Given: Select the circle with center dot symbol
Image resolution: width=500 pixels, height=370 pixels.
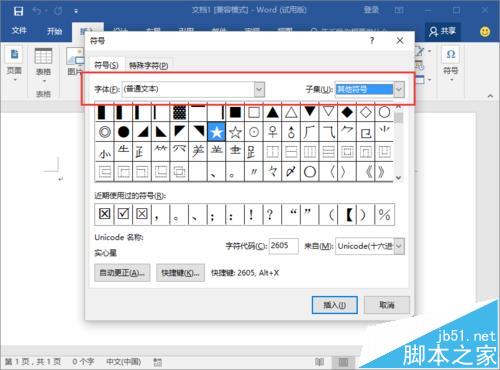Looking at the screenshot, I should (254, 132).
